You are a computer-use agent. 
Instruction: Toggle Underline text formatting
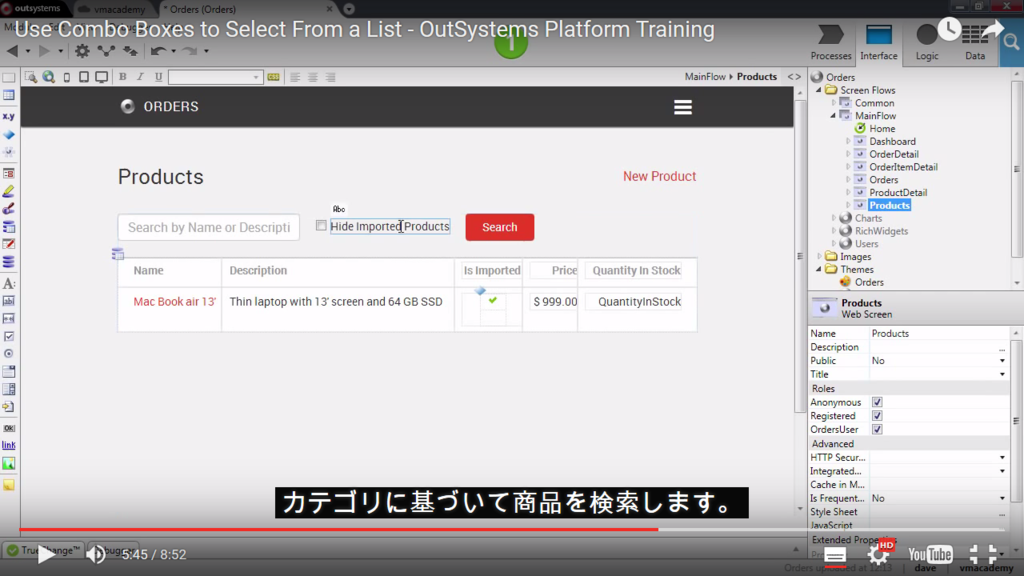click(158, 77)
